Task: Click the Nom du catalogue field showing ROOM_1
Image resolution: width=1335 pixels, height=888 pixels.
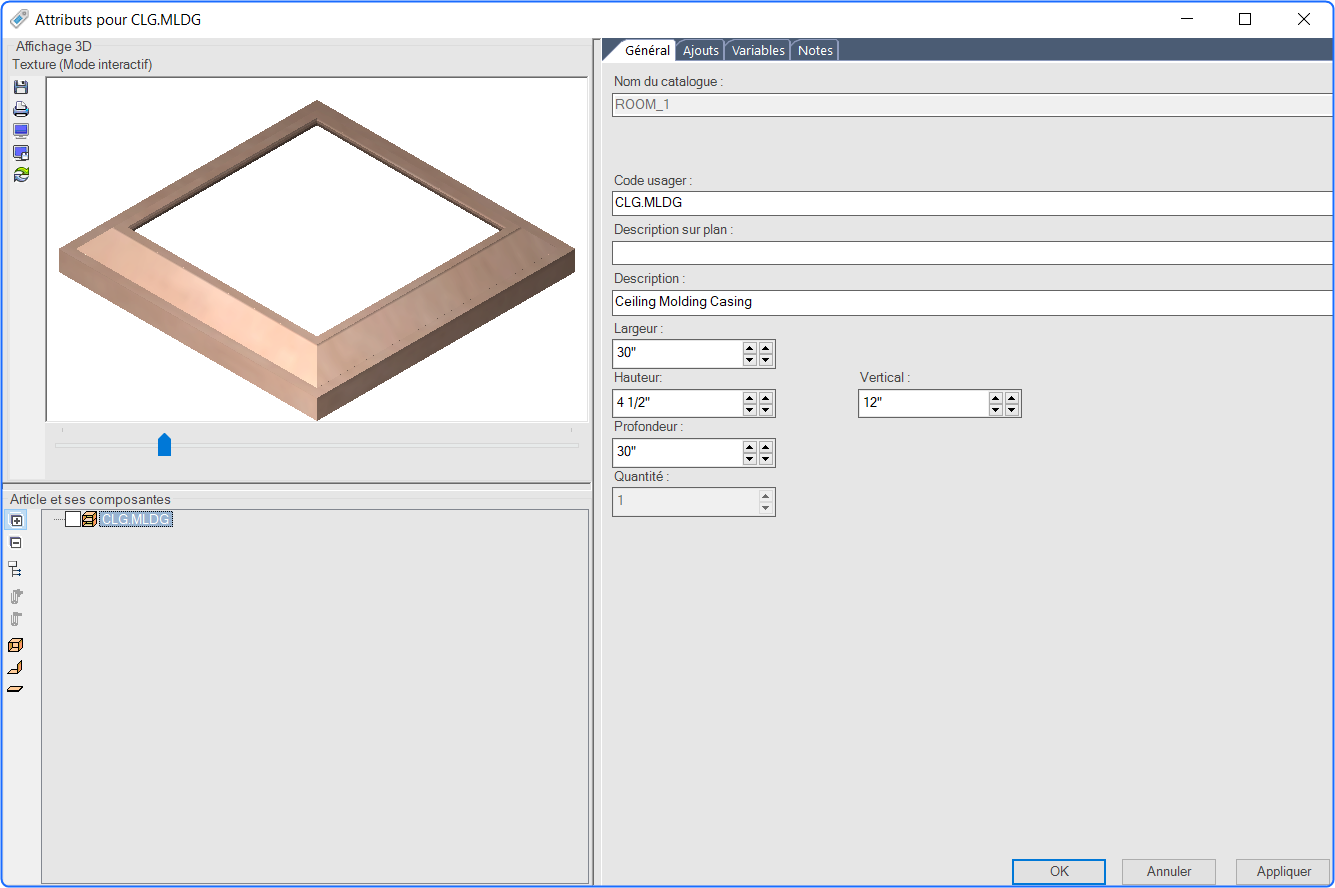Action: 972,104
